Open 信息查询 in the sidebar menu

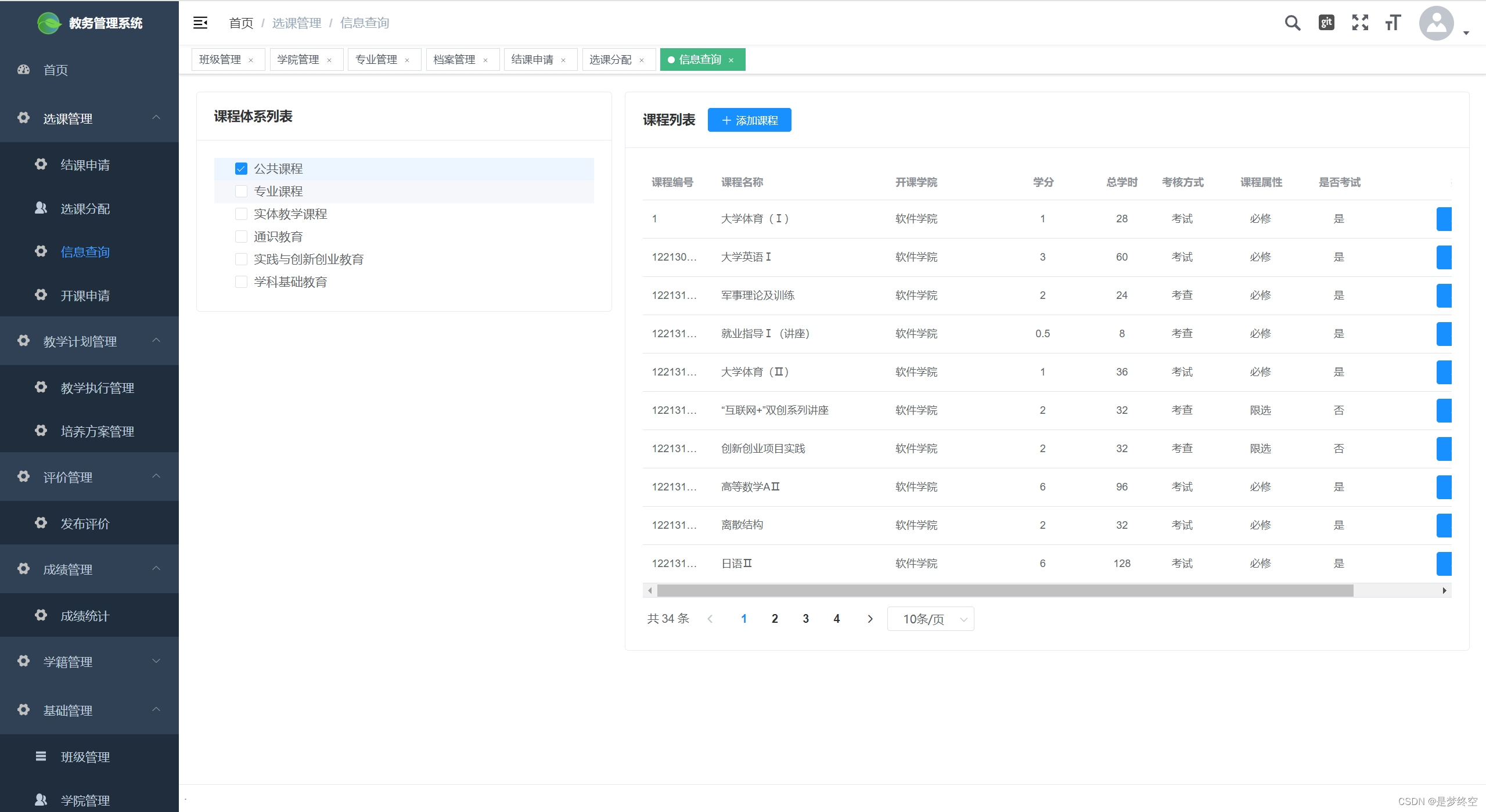point(85,252)
